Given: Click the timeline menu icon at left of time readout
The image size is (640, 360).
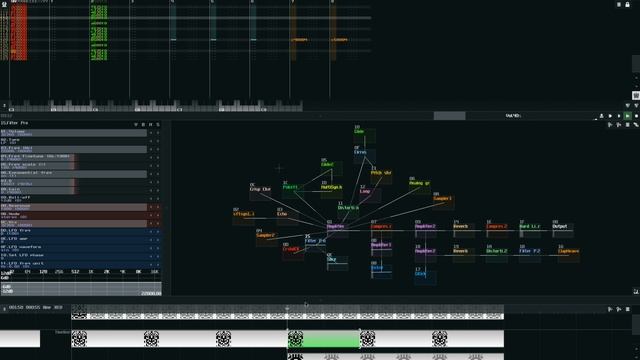Looking at the screenshot, I should (4, 309).
